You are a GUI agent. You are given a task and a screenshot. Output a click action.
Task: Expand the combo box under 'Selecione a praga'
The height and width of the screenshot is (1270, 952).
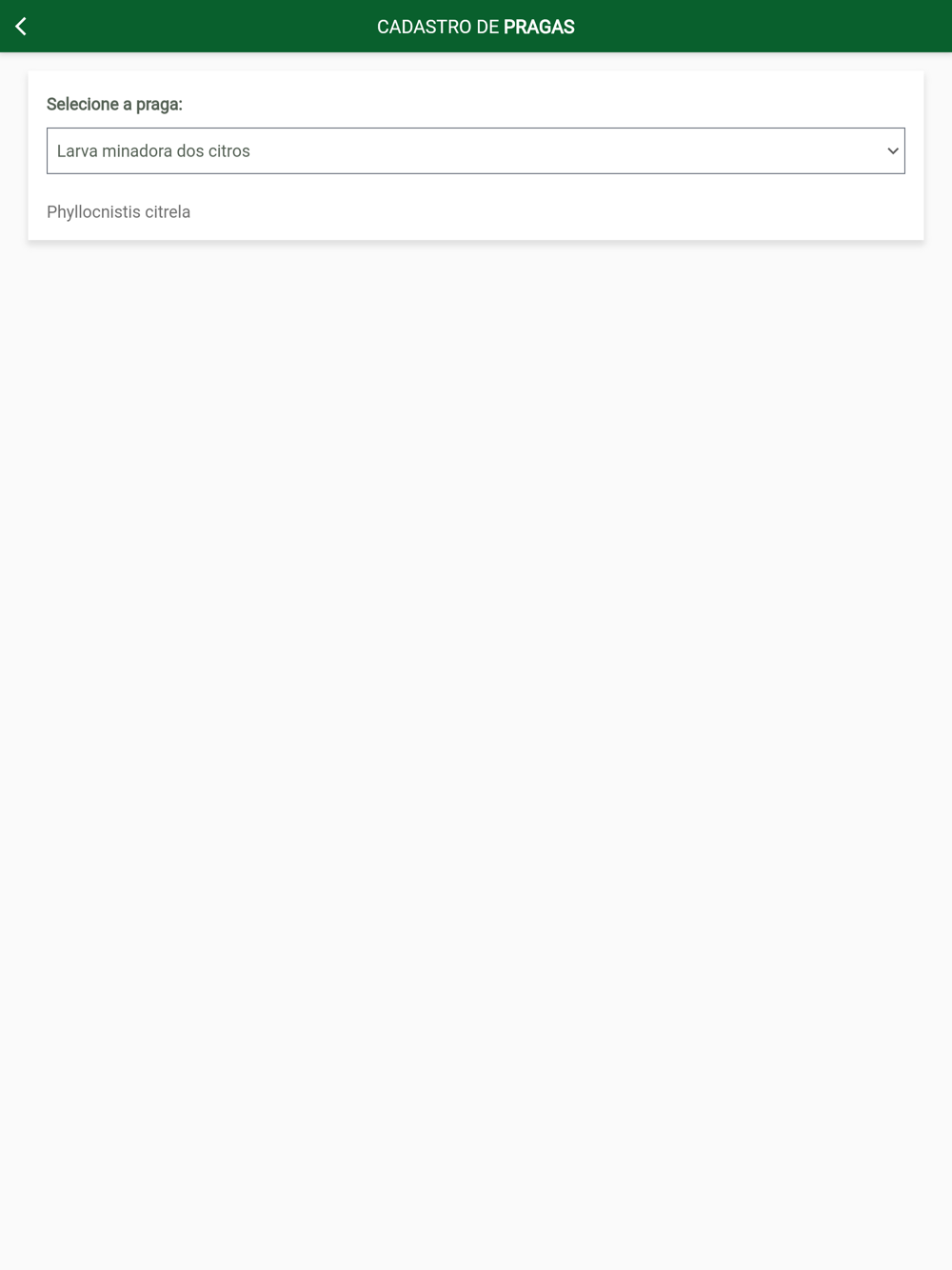(x=476, y=150)
